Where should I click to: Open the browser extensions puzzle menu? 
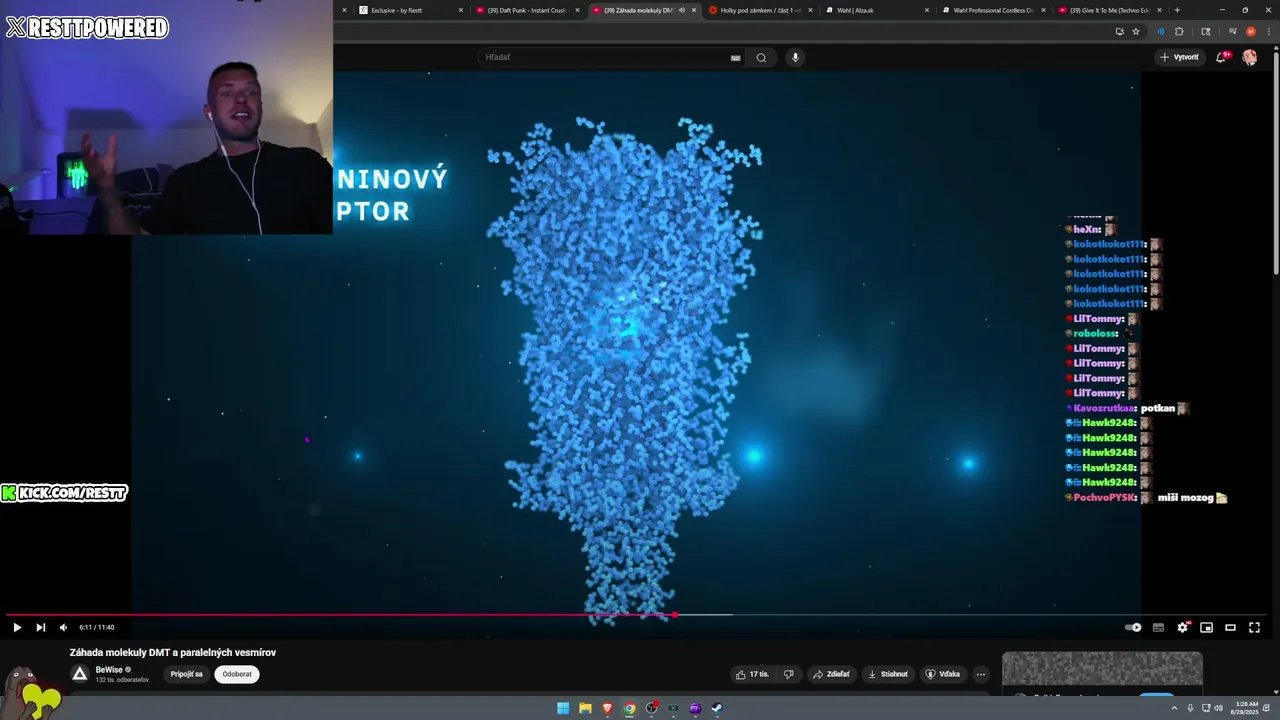[1179, 31]
